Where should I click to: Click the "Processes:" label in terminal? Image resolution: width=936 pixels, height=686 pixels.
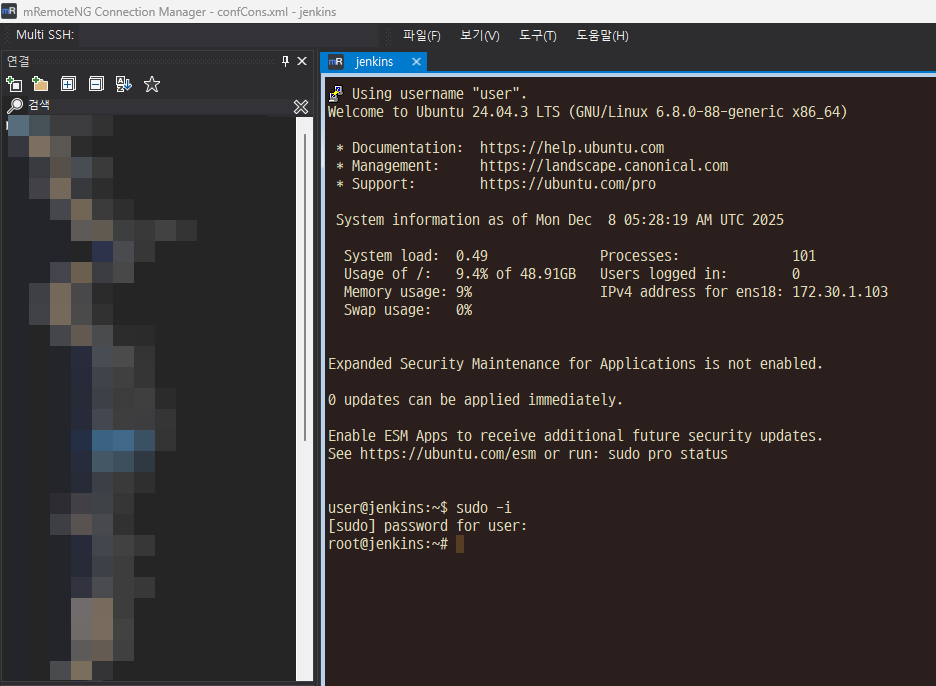tap(639, 256)
